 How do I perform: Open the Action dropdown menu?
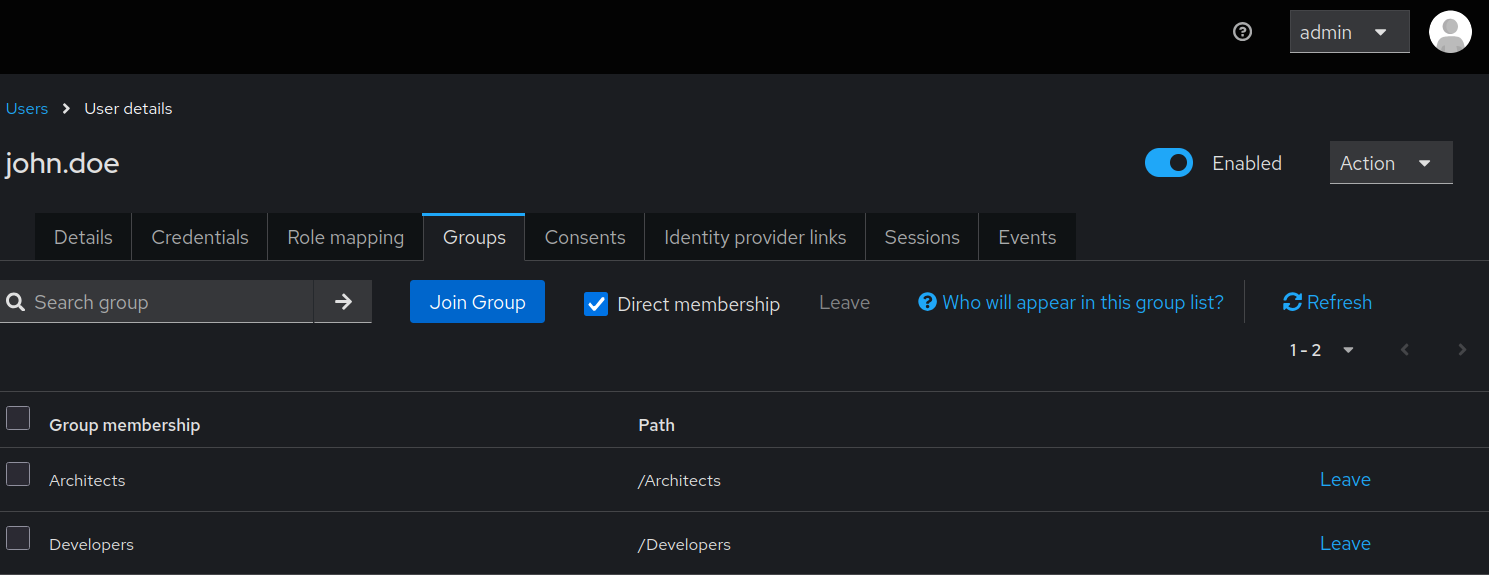tap(1391, 163)
